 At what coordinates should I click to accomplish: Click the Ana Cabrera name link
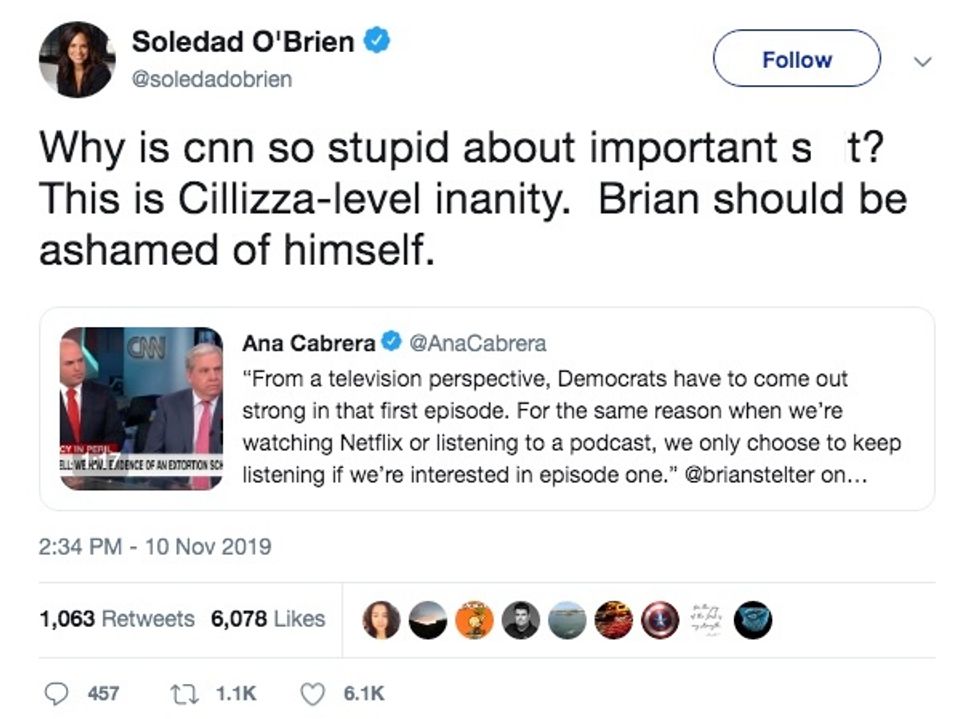point(308,344)
